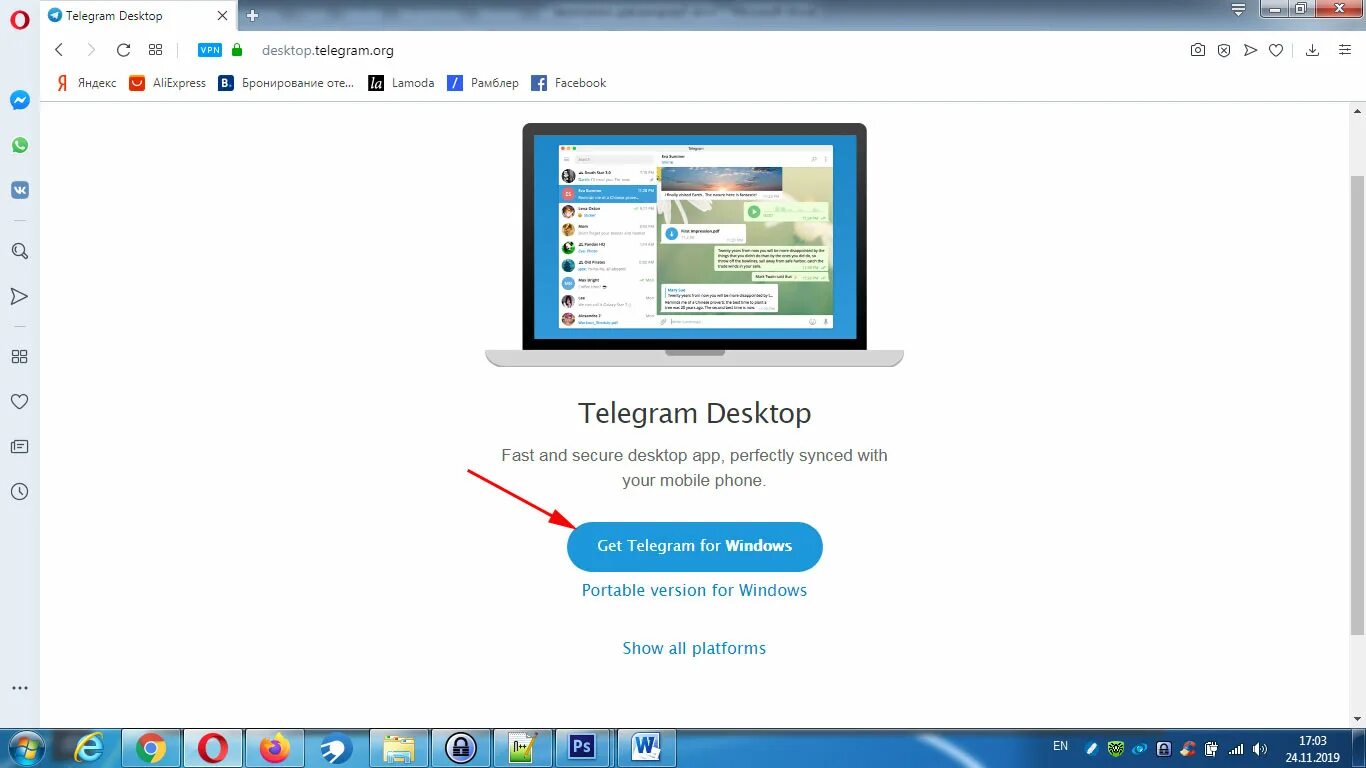Open the Яндекс bookmark
Screen dimensions: 1366x768
85,83
